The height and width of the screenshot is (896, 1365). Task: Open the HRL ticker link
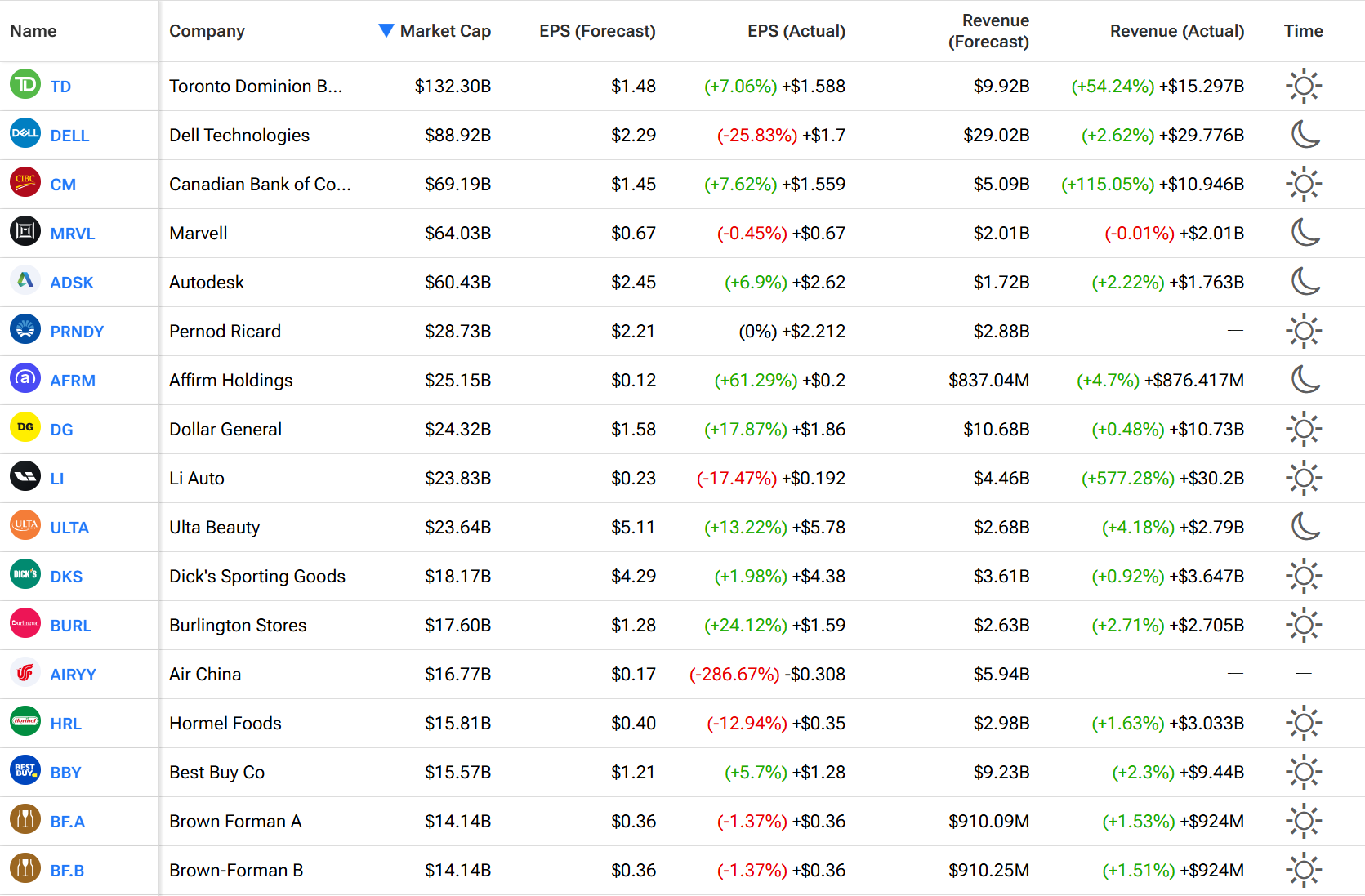pyautogui.click(x=65, y=724)
